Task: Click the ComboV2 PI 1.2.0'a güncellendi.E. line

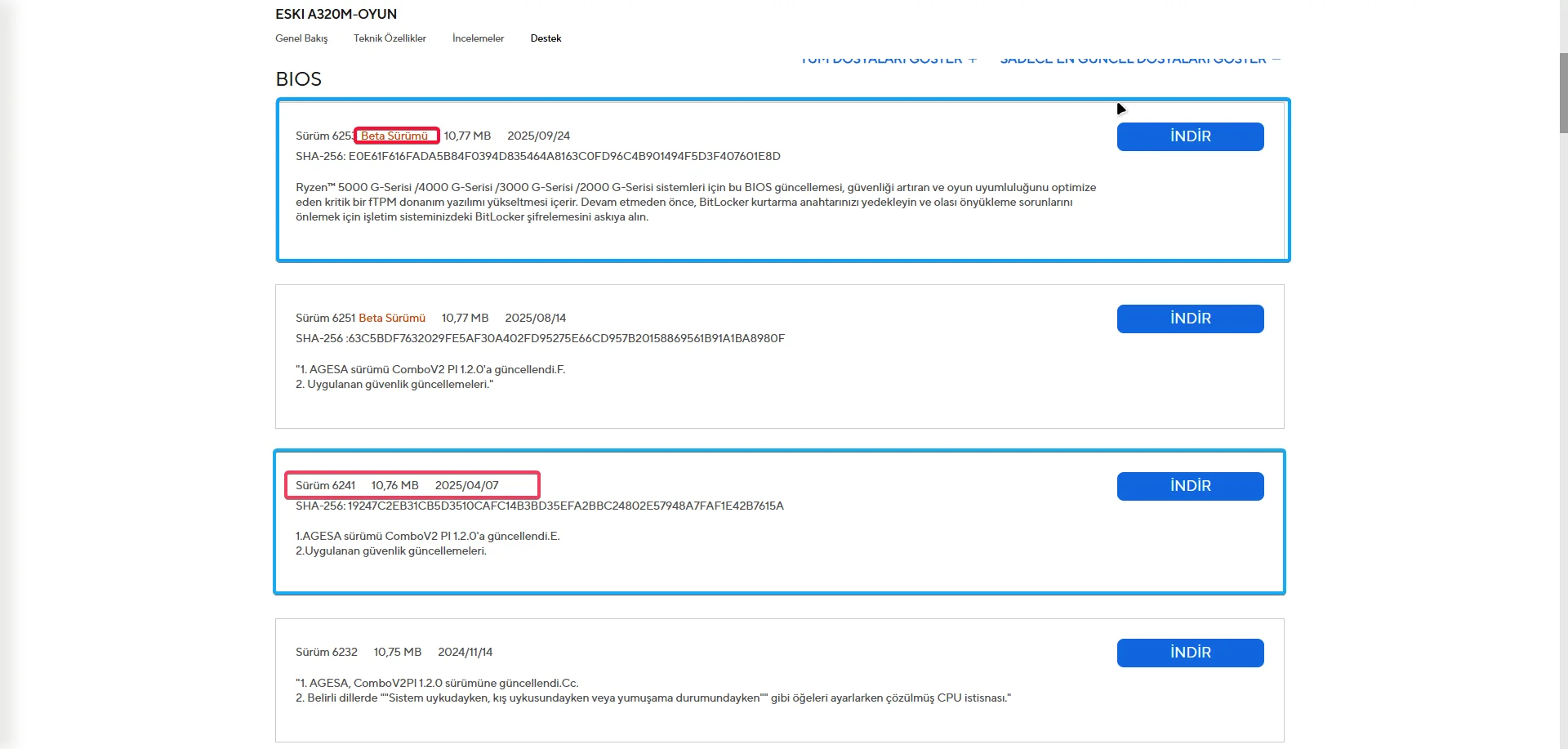Action: point(428,536)
